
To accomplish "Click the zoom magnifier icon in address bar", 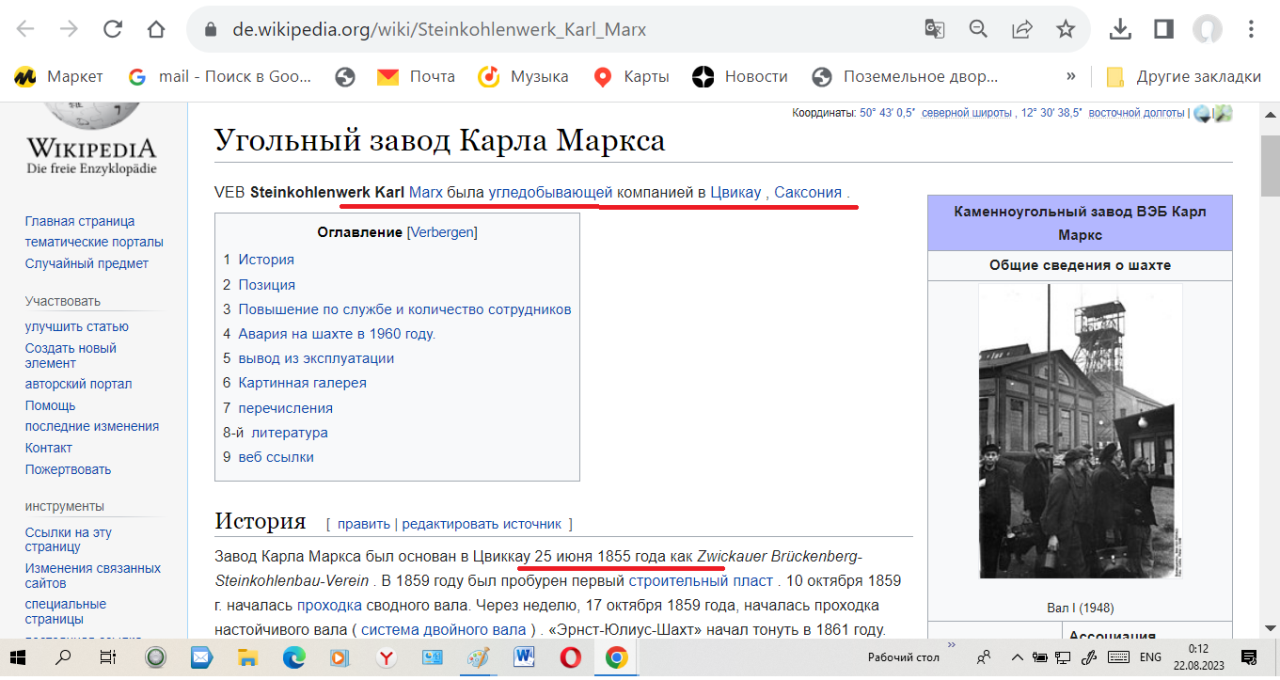I will click(978, 29).
